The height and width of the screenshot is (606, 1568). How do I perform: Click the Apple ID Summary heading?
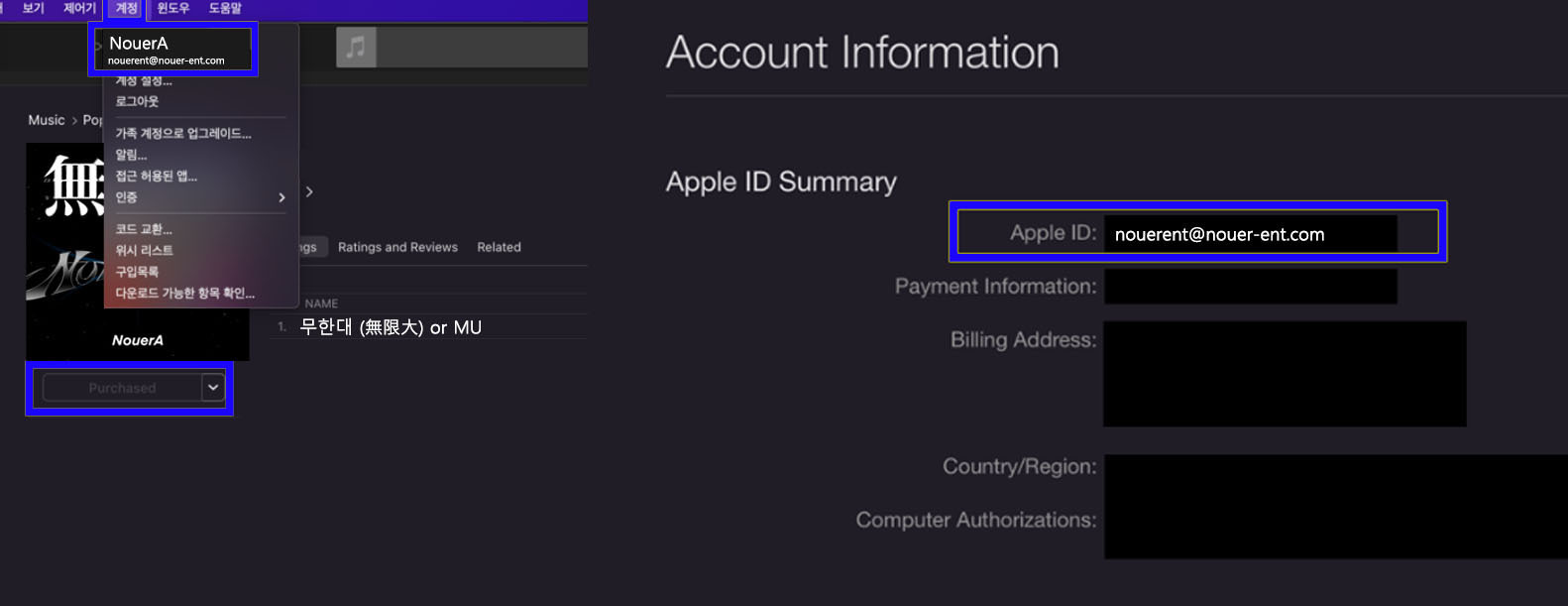781,182
